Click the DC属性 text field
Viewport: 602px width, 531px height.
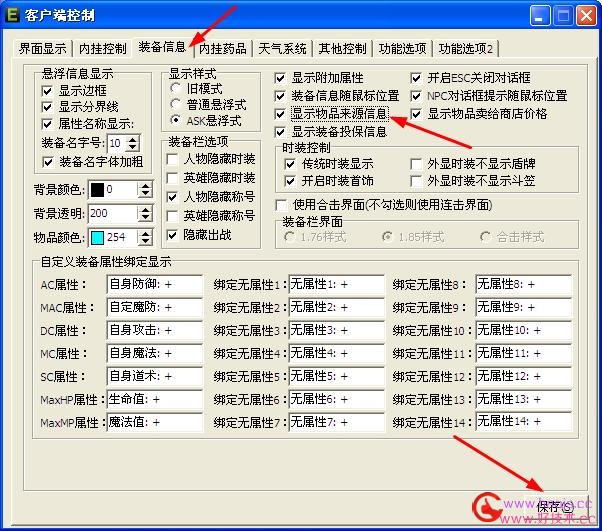tap(154, 331)
